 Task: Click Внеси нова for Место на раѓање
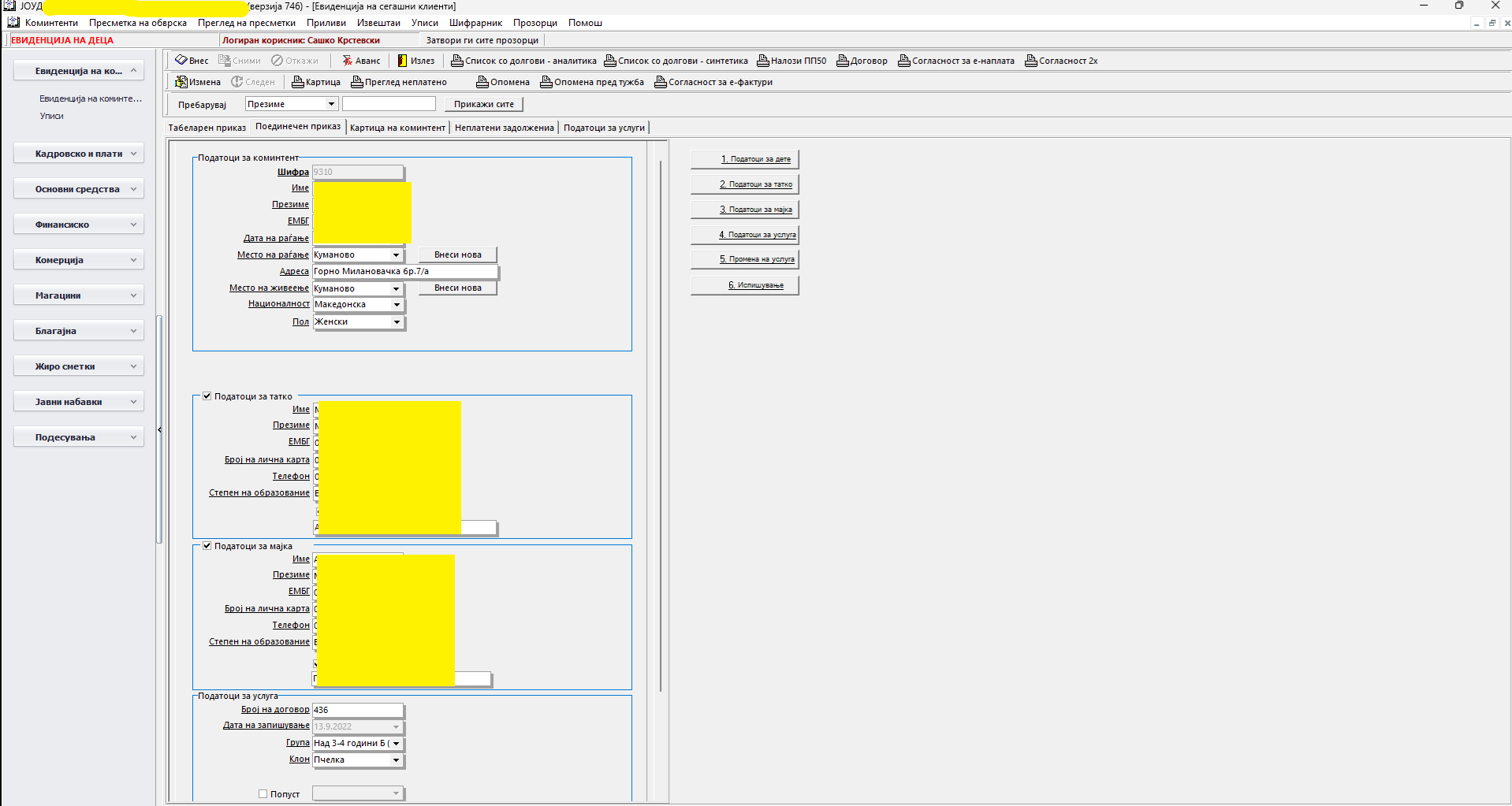[x=458, y=254]
